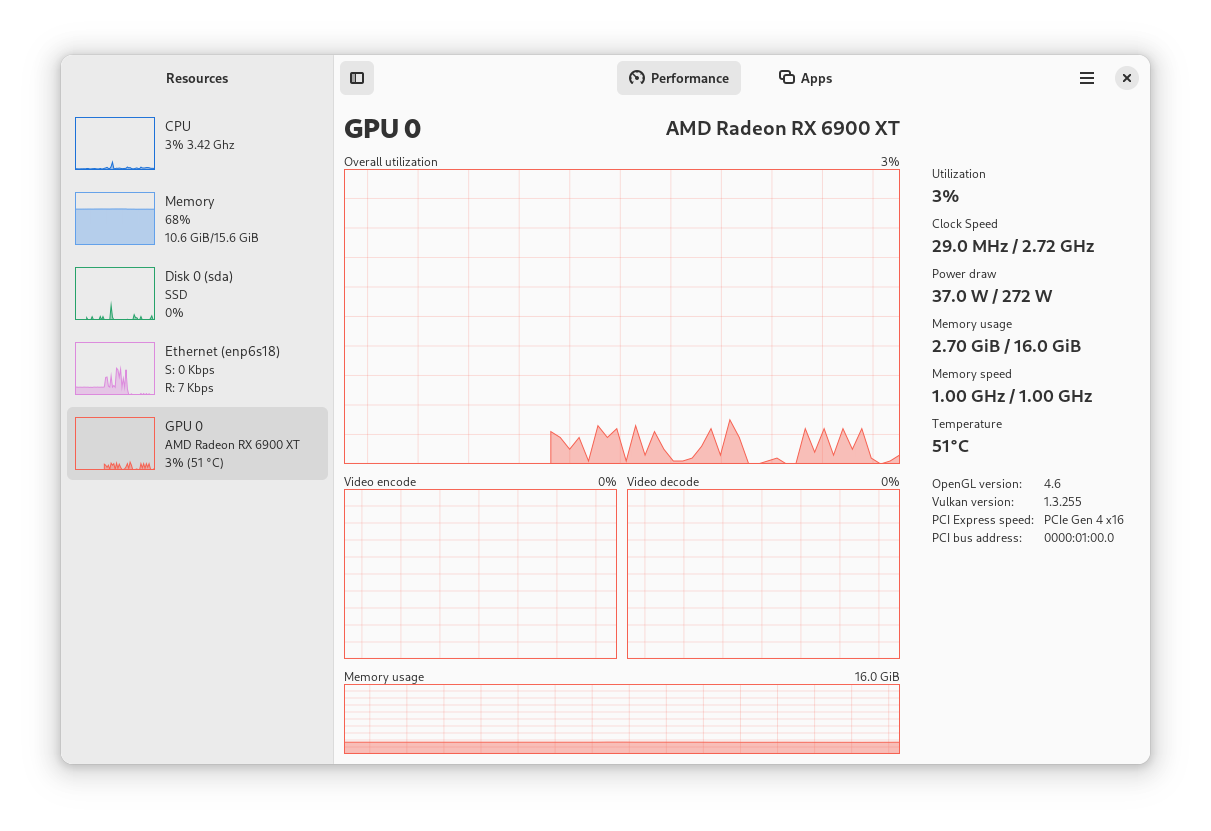Click the Memory usage graph

(622, 719)
